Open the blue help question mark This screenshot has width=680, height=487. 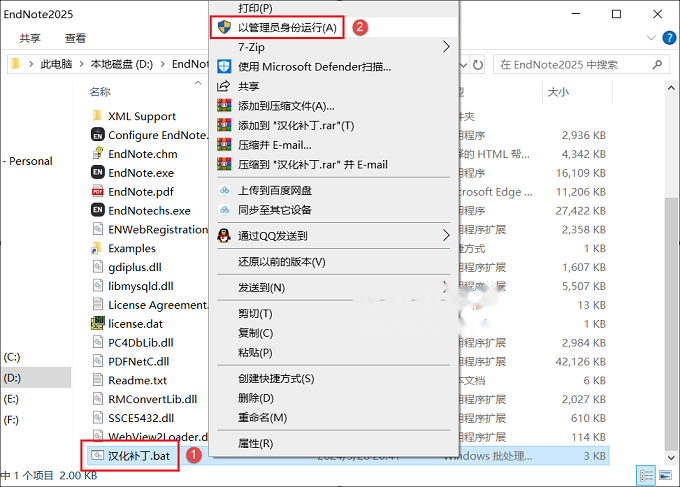[x=669, y=38]
